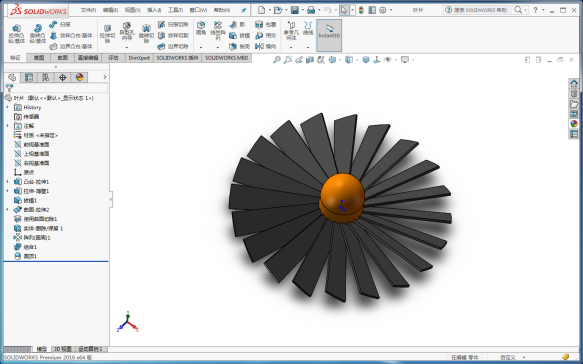The image size is (583, 364).
Task: Switch to the 草图 Sketch ribbon tab
Action: 39,58
